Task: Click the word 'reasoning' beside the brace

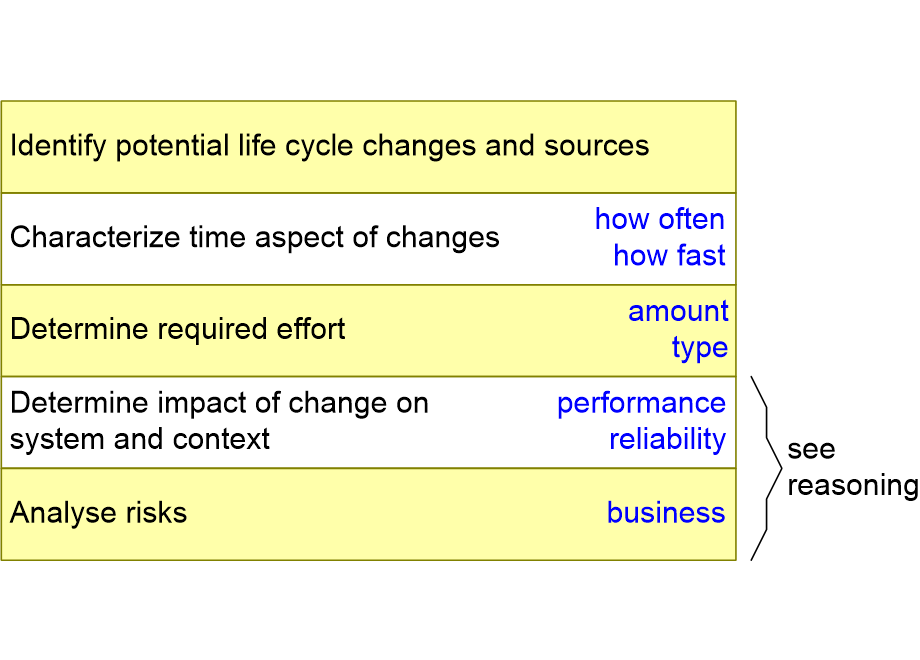Action: [853, 486]
